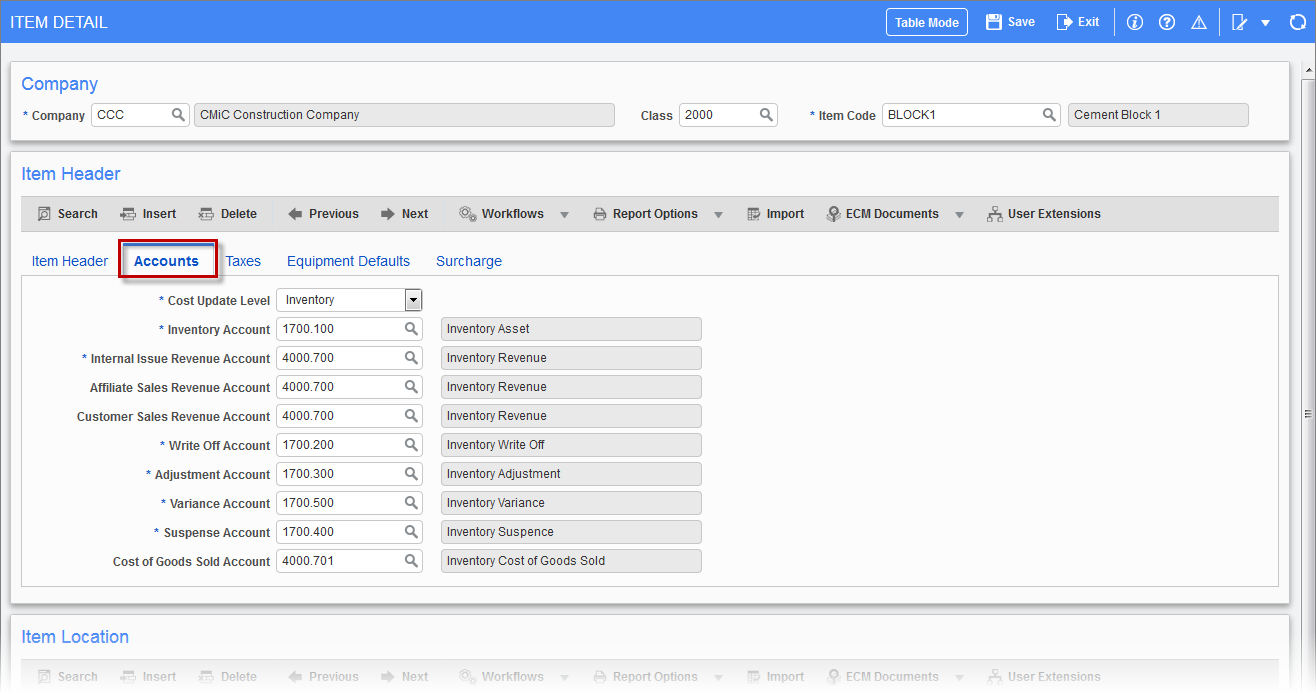Click the refresh icon at top right
The width and height of the screenshot is (1316, 694).
tap(1297, 22)
